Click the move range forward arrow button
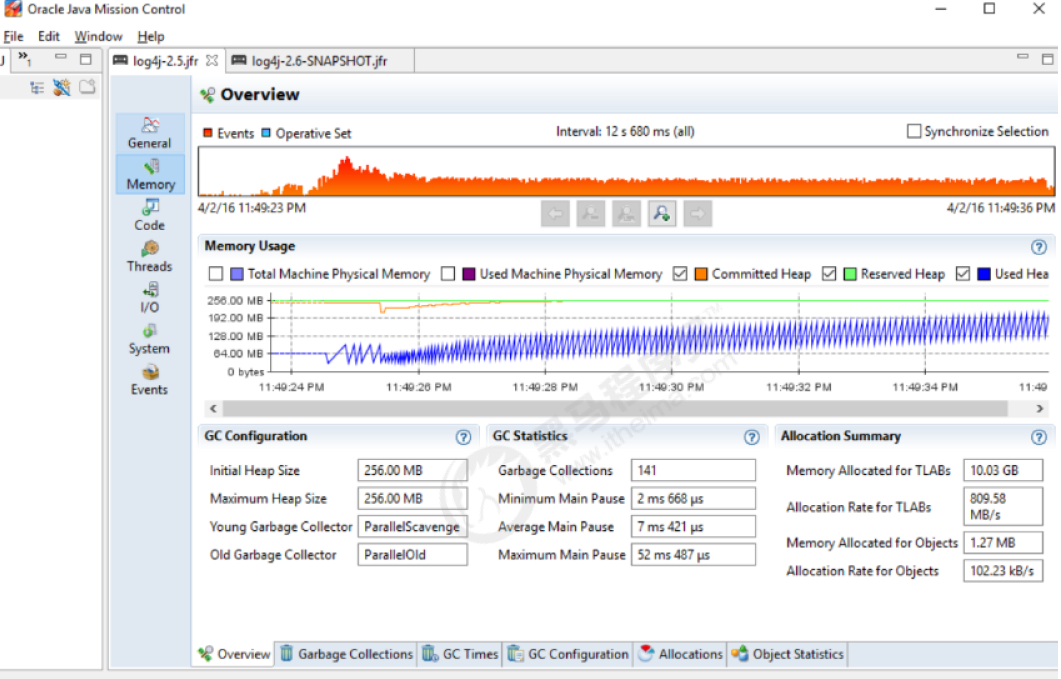The image size is (1061, 679). point(698,214)
